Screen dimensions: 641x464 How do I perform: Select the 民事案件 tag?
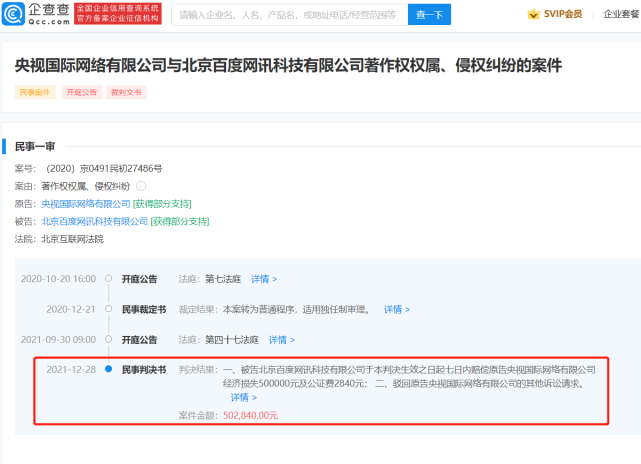(35, 92)
